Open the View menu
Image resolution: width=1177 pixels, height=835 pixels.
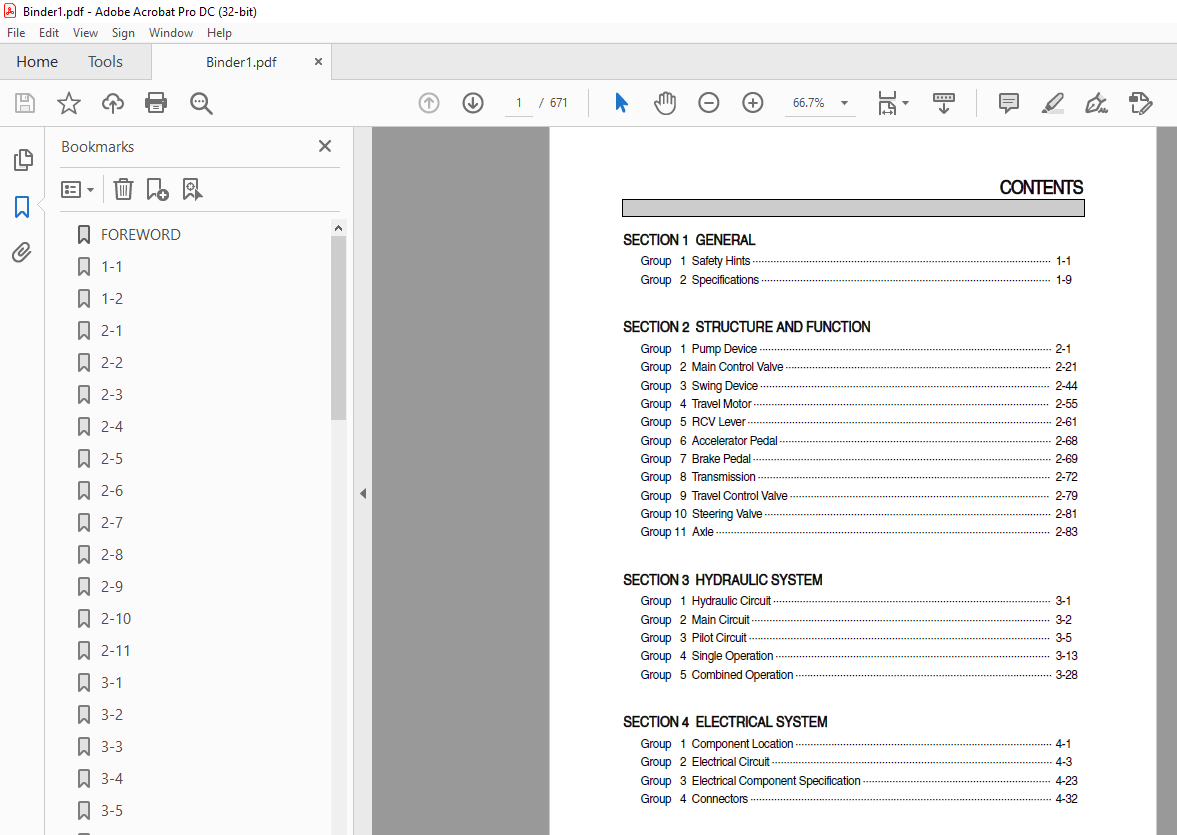85,32
